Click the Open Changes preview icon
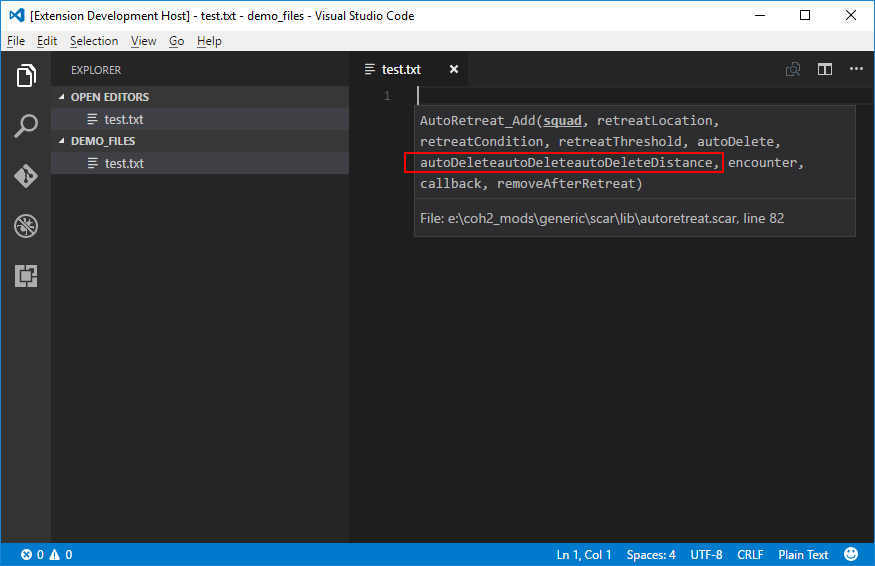 click(x=793, y=69)
